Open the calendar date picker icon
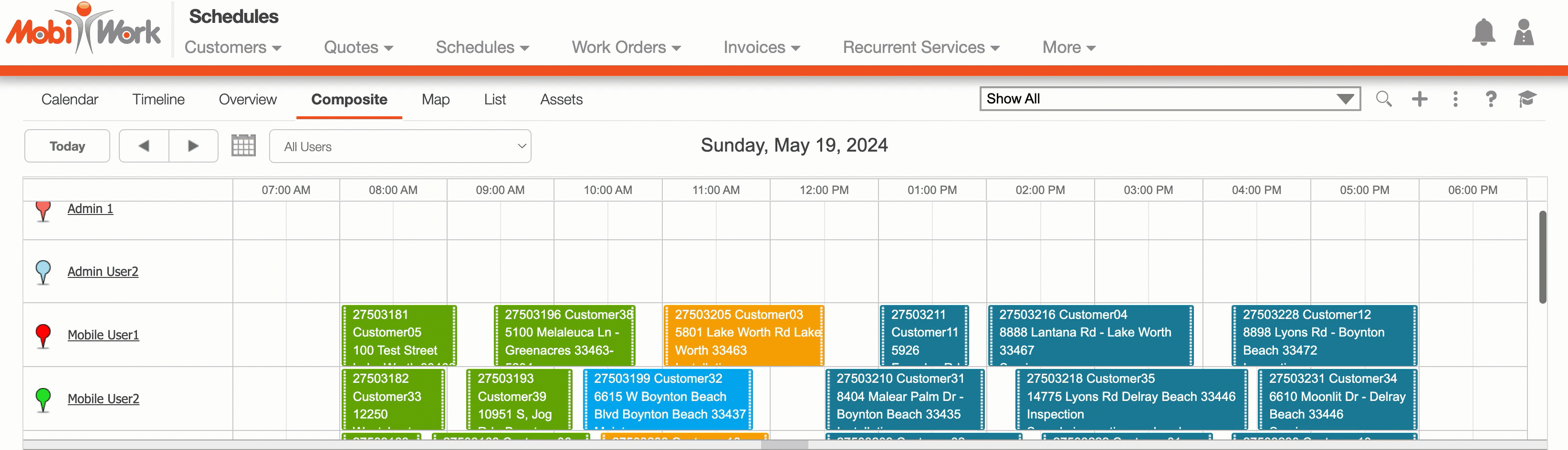The height and width of the screenshot is (450, 1568). [243, 146]
